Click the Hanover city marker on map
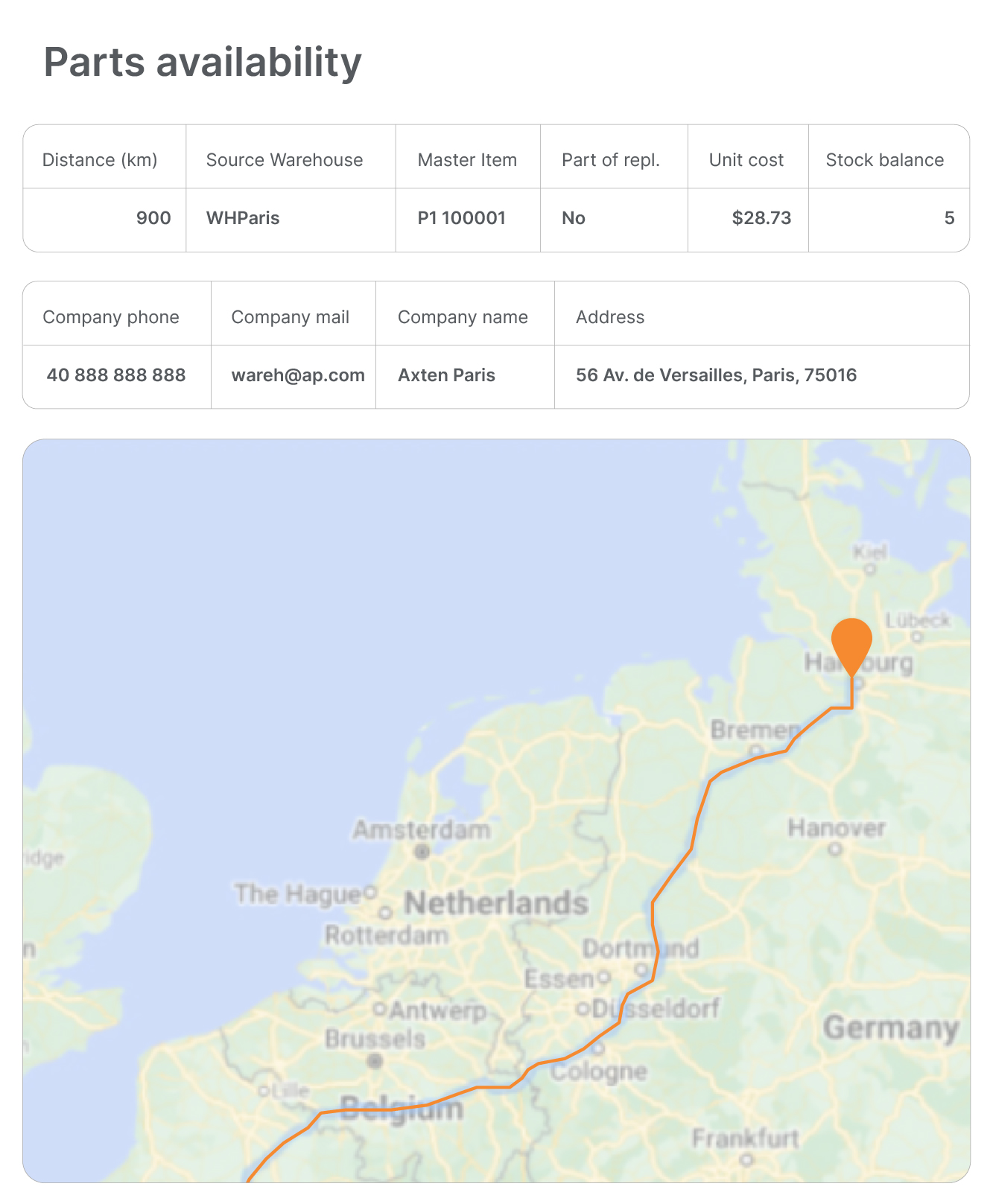 [x=836, y=848]
